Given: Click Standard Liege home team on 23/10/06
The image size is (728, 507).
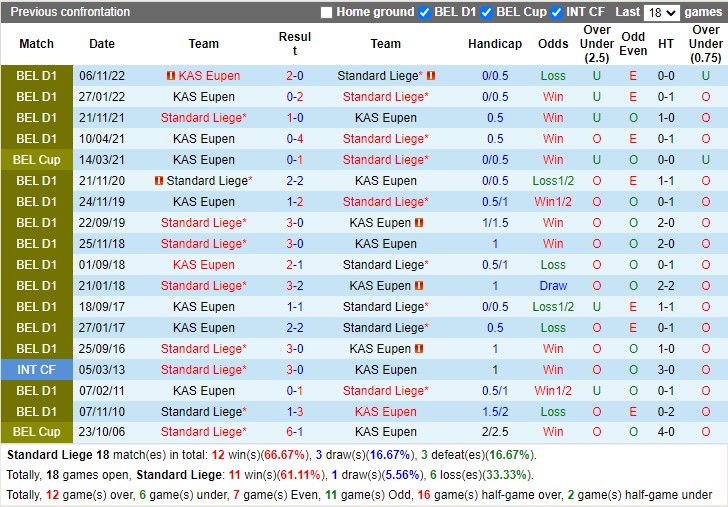Looking at the screenshot, I should [203, 432].
